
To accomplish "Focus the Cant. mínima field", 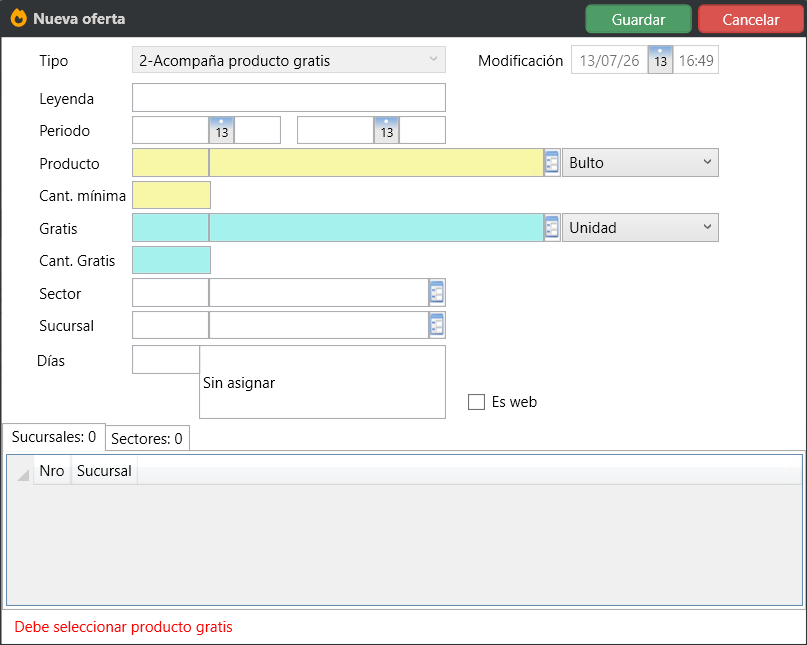I will click(171, 195).
